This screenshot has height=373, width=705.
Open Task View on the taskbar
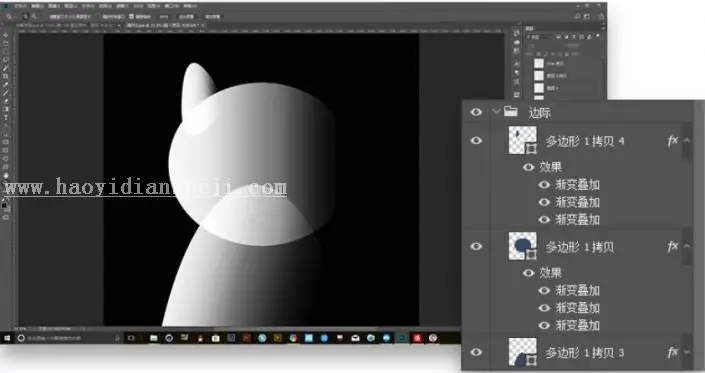(x=131, y=338)
